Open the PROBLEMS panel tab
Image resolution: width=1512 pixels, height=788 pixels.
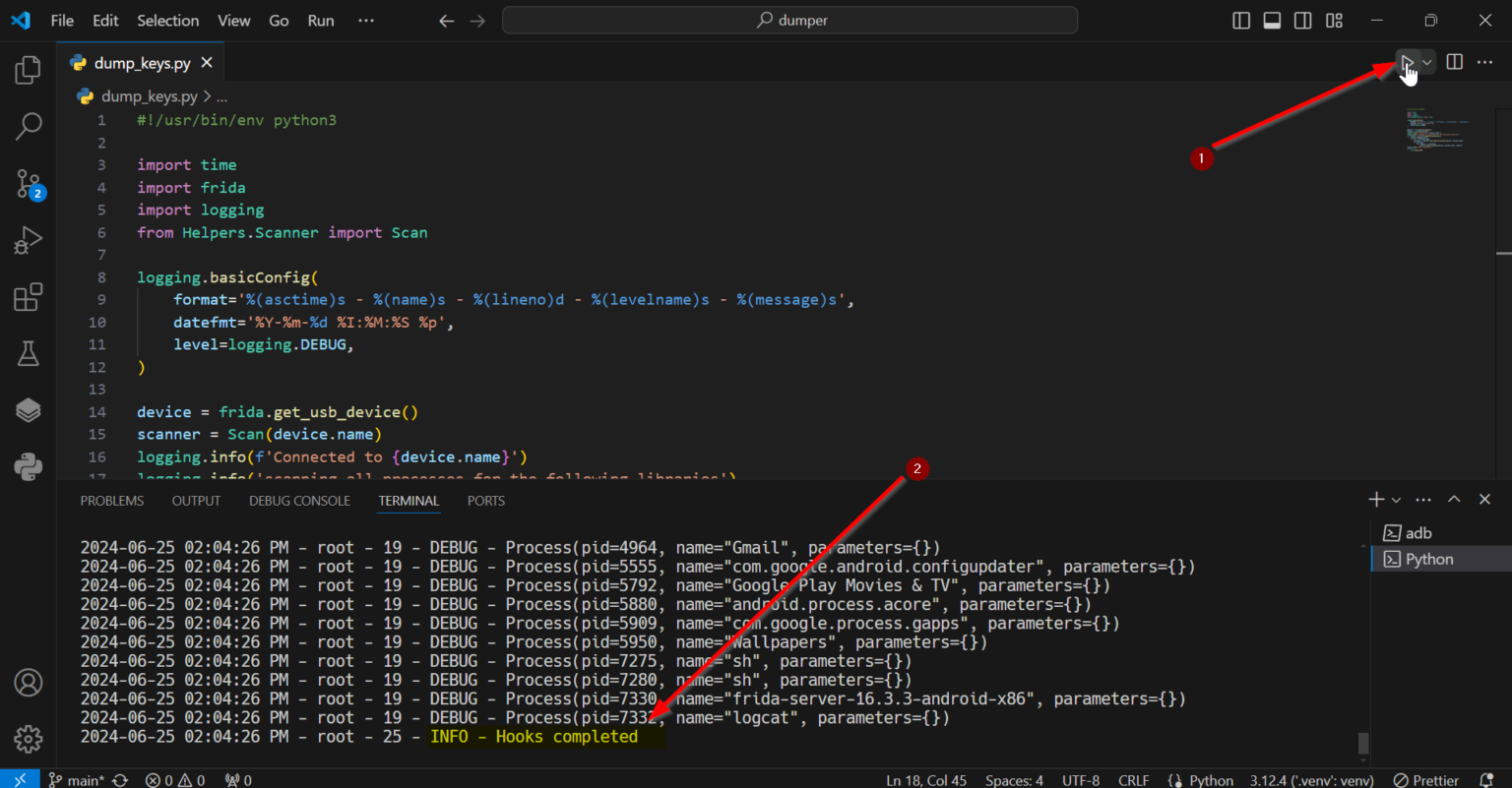coord(111,501)
